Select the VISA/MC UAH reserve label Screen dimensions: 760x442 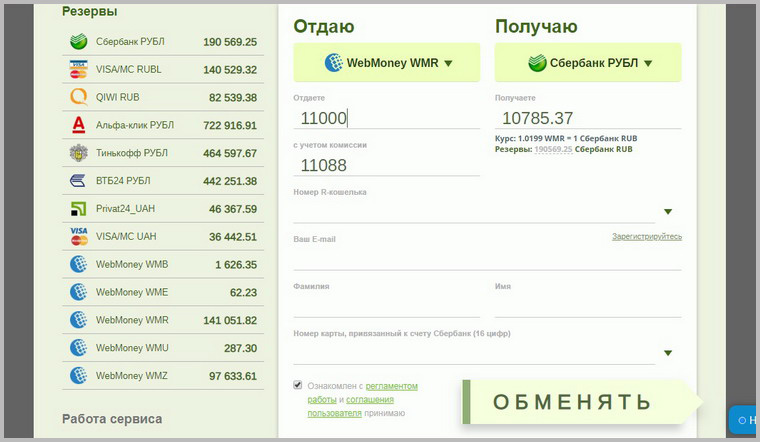coord(126,236)
